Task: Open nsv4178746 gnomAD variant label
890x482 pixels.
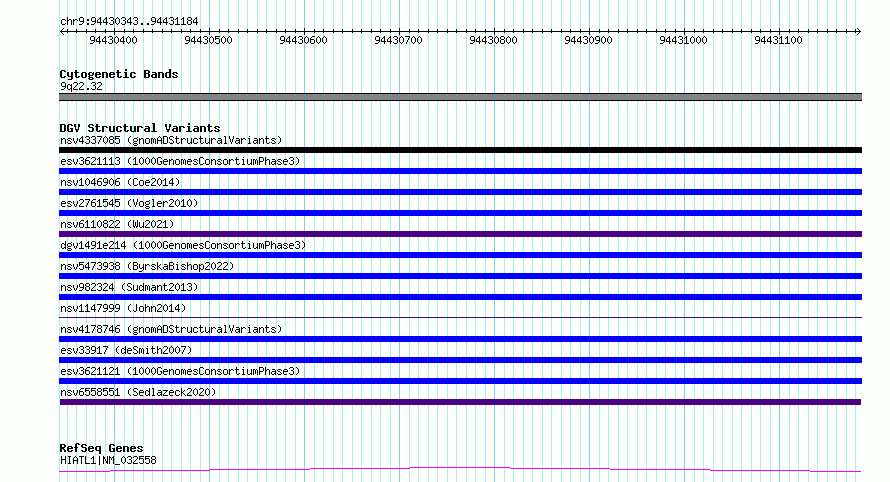Action: pos(171,329)
